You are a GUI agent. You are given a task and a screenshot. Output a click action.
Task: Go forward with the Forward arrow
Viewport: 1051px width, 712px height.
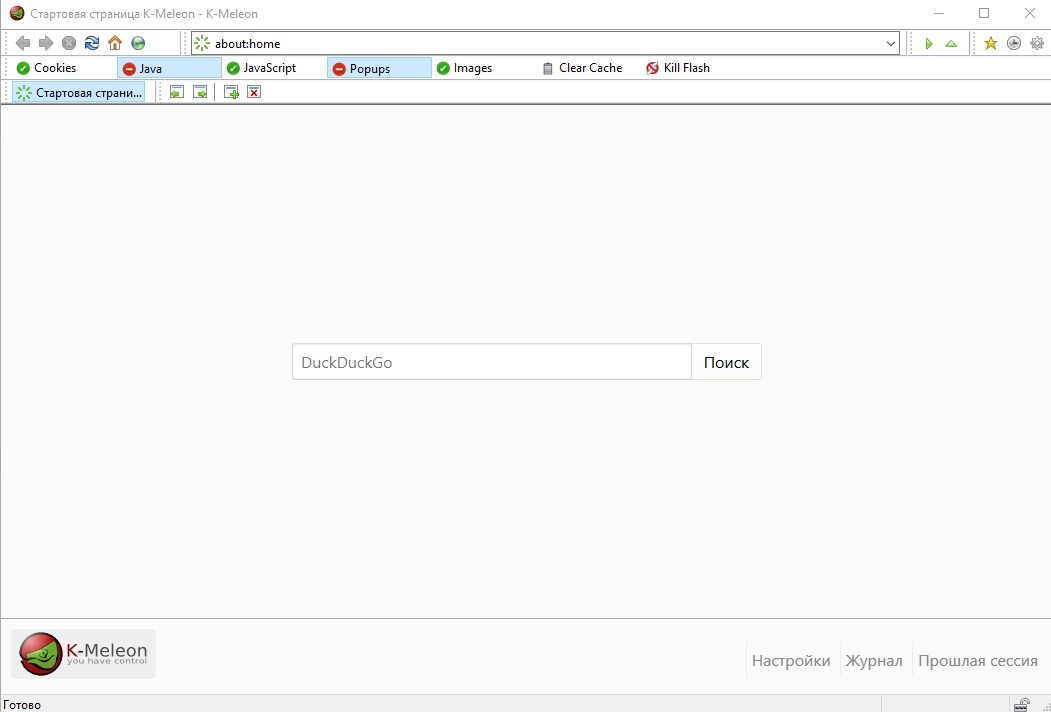coord(46,44)
